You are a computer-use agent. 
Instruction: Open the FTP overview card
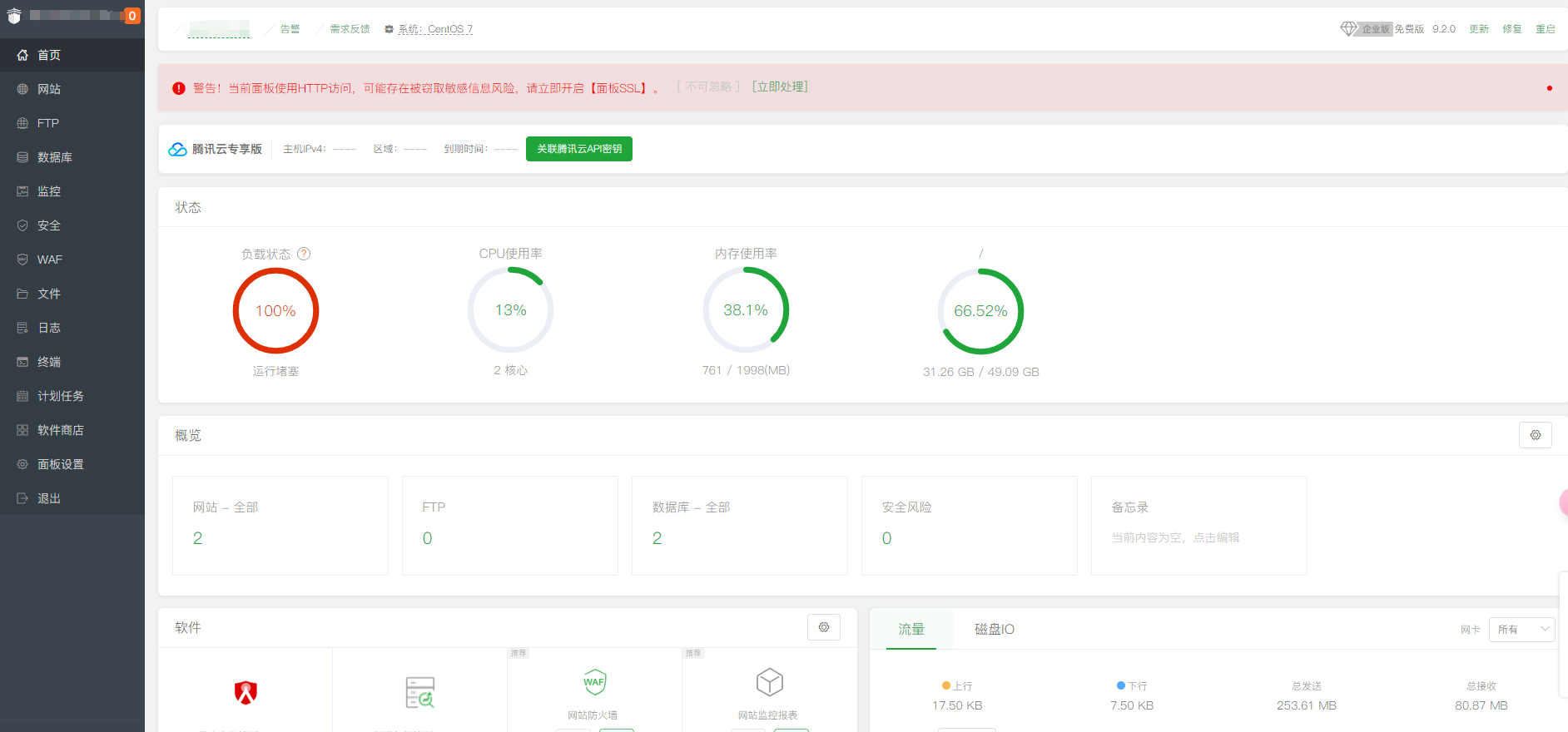[x=510, y=526]
